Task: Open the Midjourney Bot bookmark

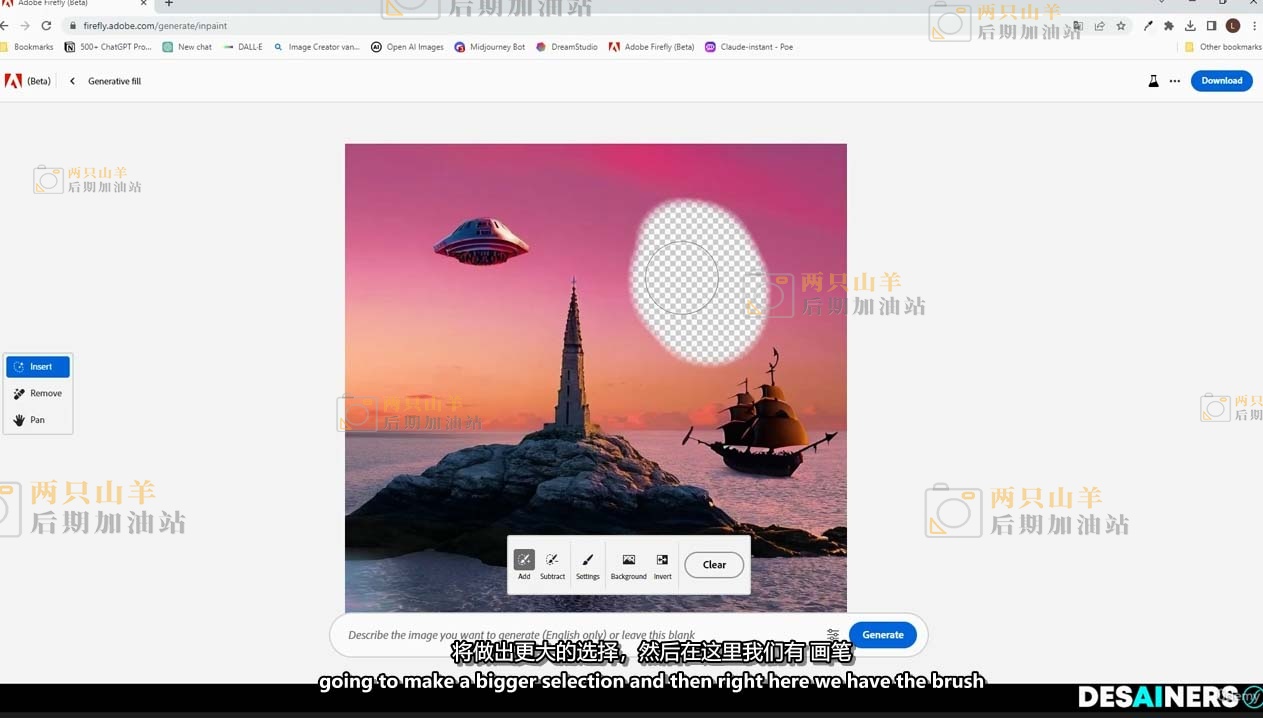Action: pos(490,47)
